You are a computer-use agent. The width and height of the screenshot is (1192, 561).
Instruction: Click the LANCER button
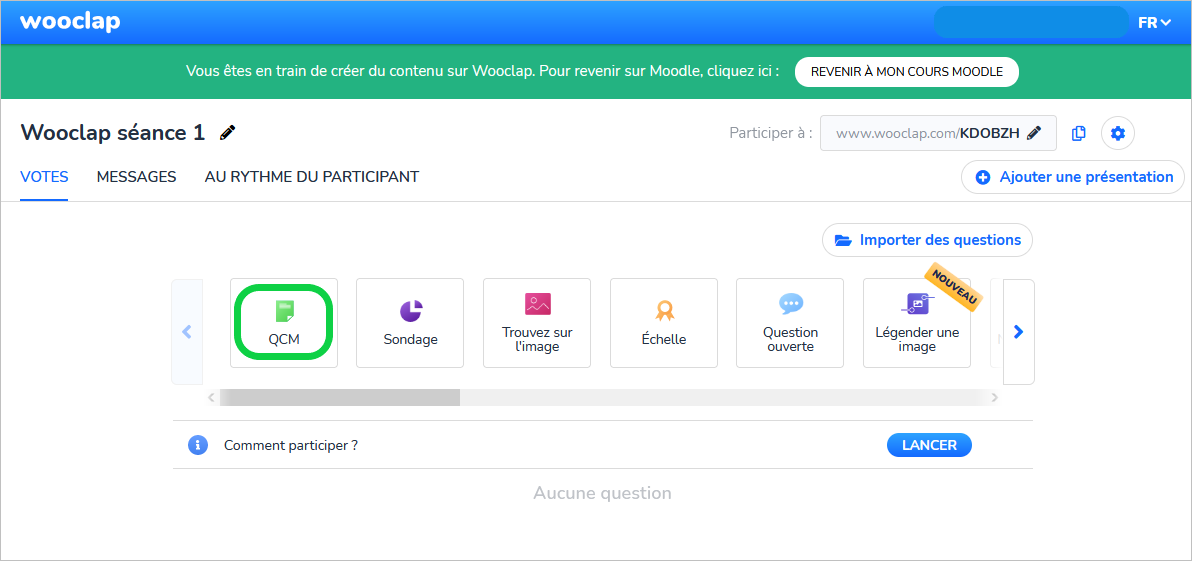[929, 445]
